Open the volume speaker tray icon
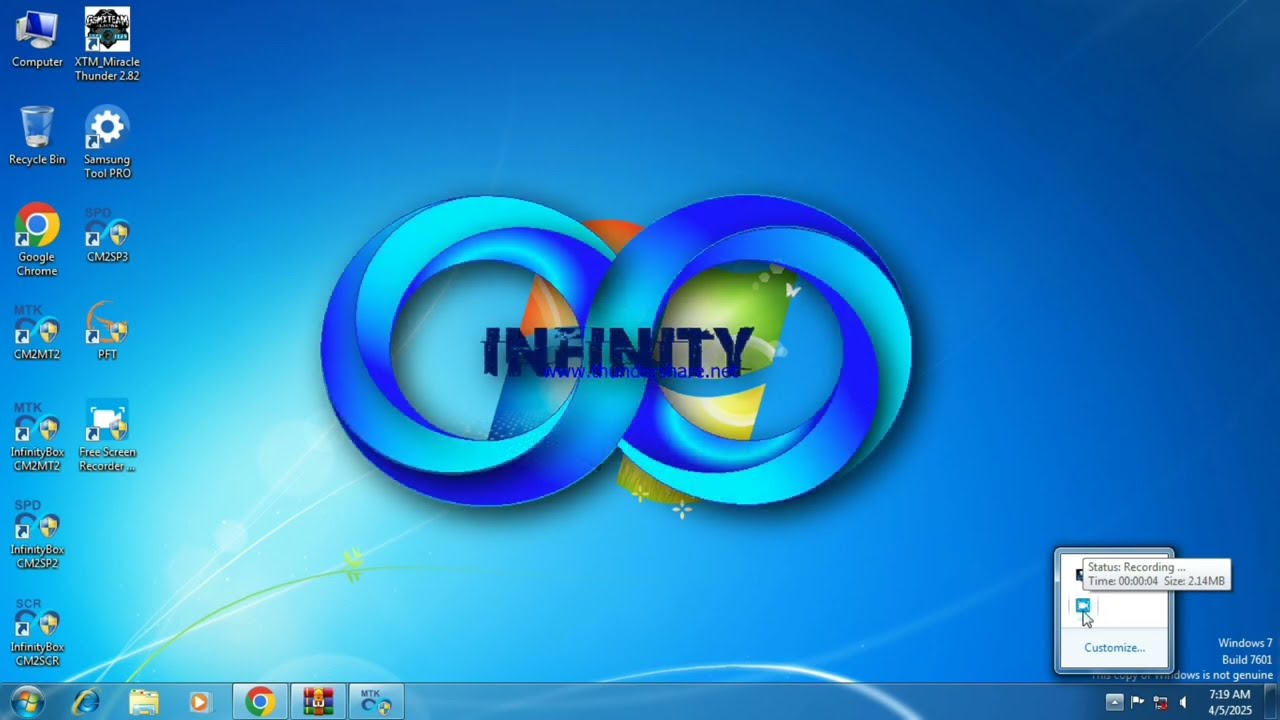 [x=1183, y=702]
